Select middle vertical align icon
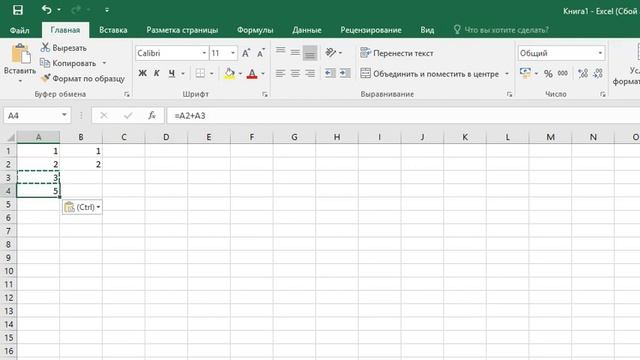The height and width of the screenshot is (360, 640). (295, 52)
